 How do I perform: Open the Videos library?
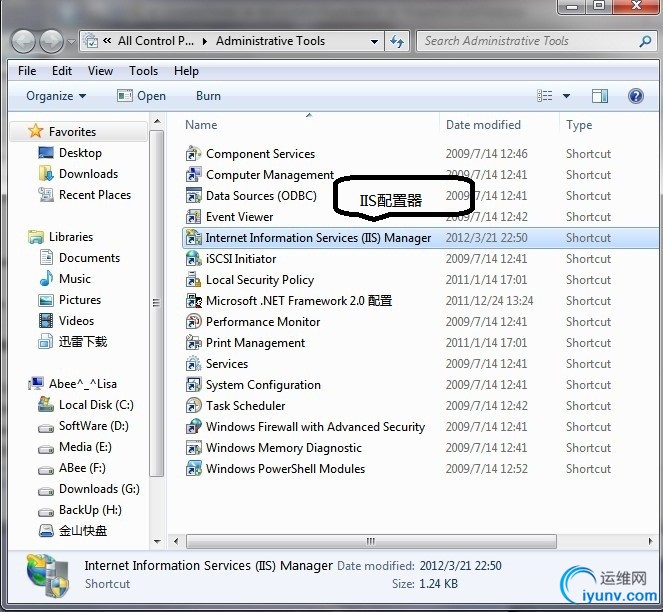click(76, 321)
